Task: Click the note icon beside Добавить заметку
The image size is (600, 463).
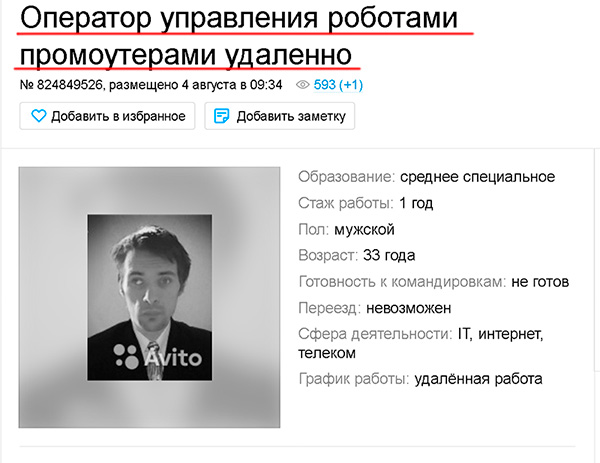Action: pos(221,116)
